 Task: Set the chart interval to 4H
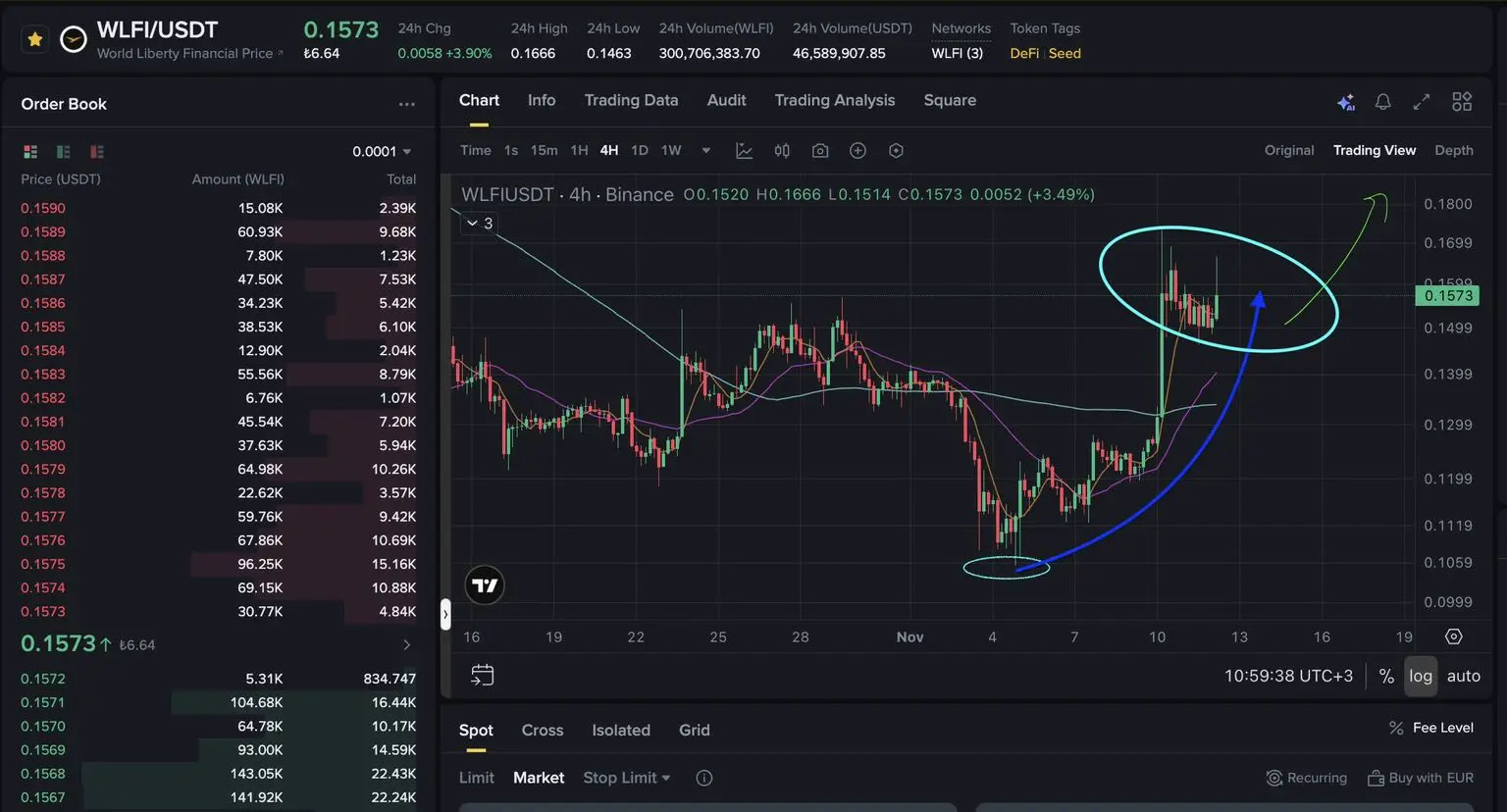pos(609,150)
